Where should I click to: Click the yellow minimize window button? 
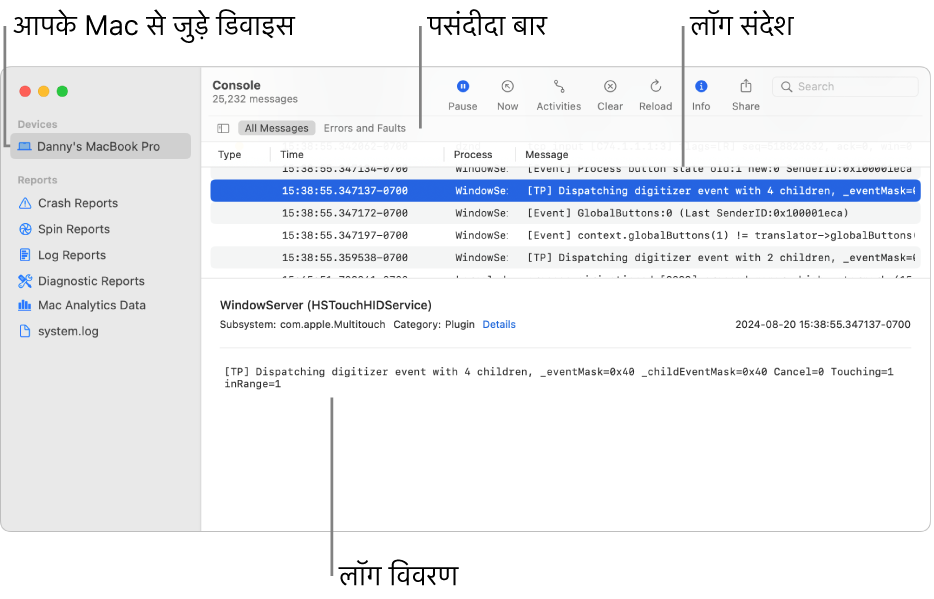tap(43, 91)
